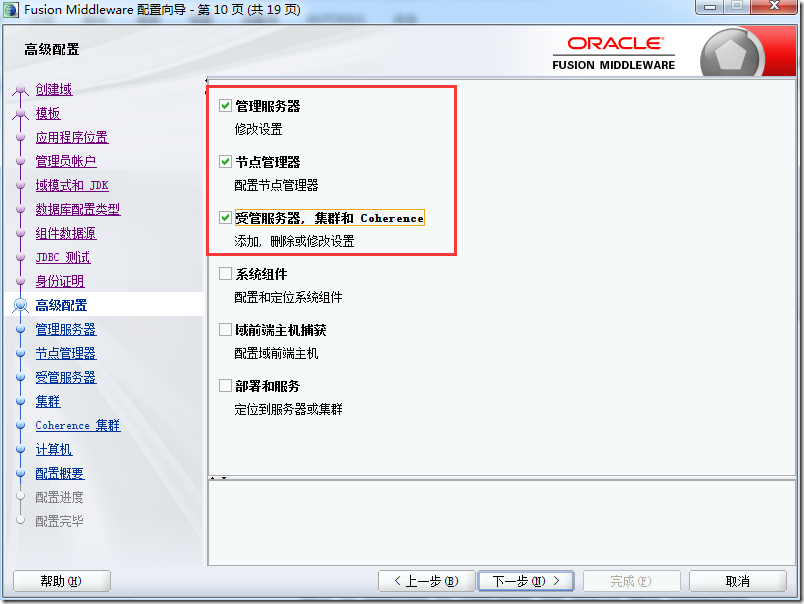Viewport: 804px width, 604px height.
Task: Open the 模板 step in sidebar
Action: coord(48,113)
